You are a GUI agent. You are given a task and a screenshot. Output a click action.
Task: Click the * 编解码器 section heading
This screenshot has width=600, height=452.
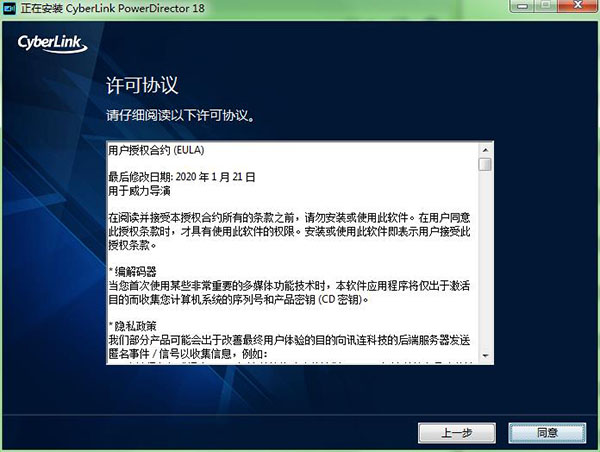pyautogui.click(x=133, y=272)
